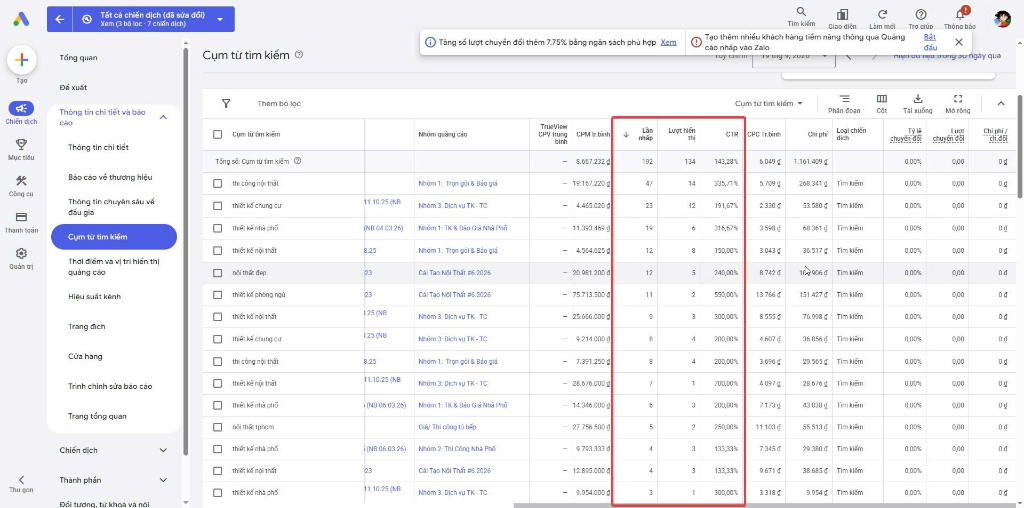Close the notification banner with X
Viewport: 1024px width, 508px height.
pos(958,42)
